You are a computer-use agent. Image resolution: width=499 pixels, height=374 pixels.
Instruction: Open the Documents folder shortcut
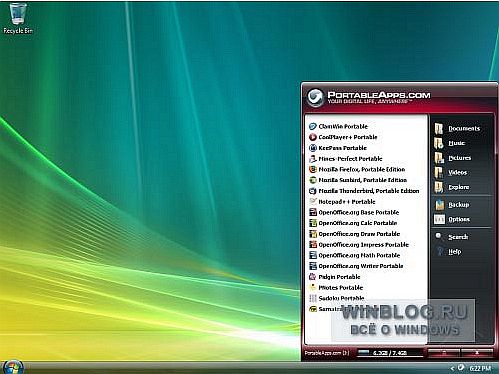(x=457, y=129)
